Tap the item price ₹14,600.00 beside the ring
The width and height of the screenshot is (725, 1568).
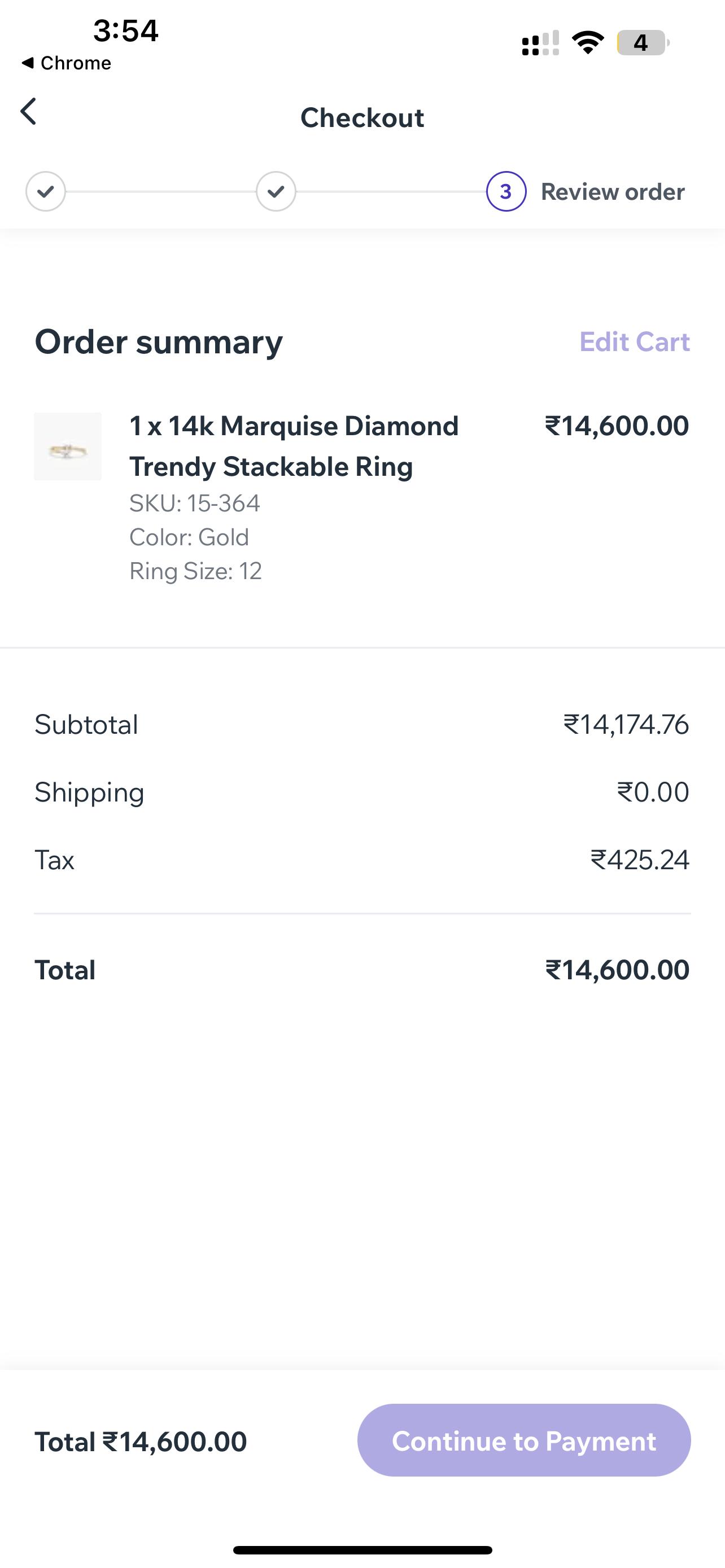coord(617,426)
